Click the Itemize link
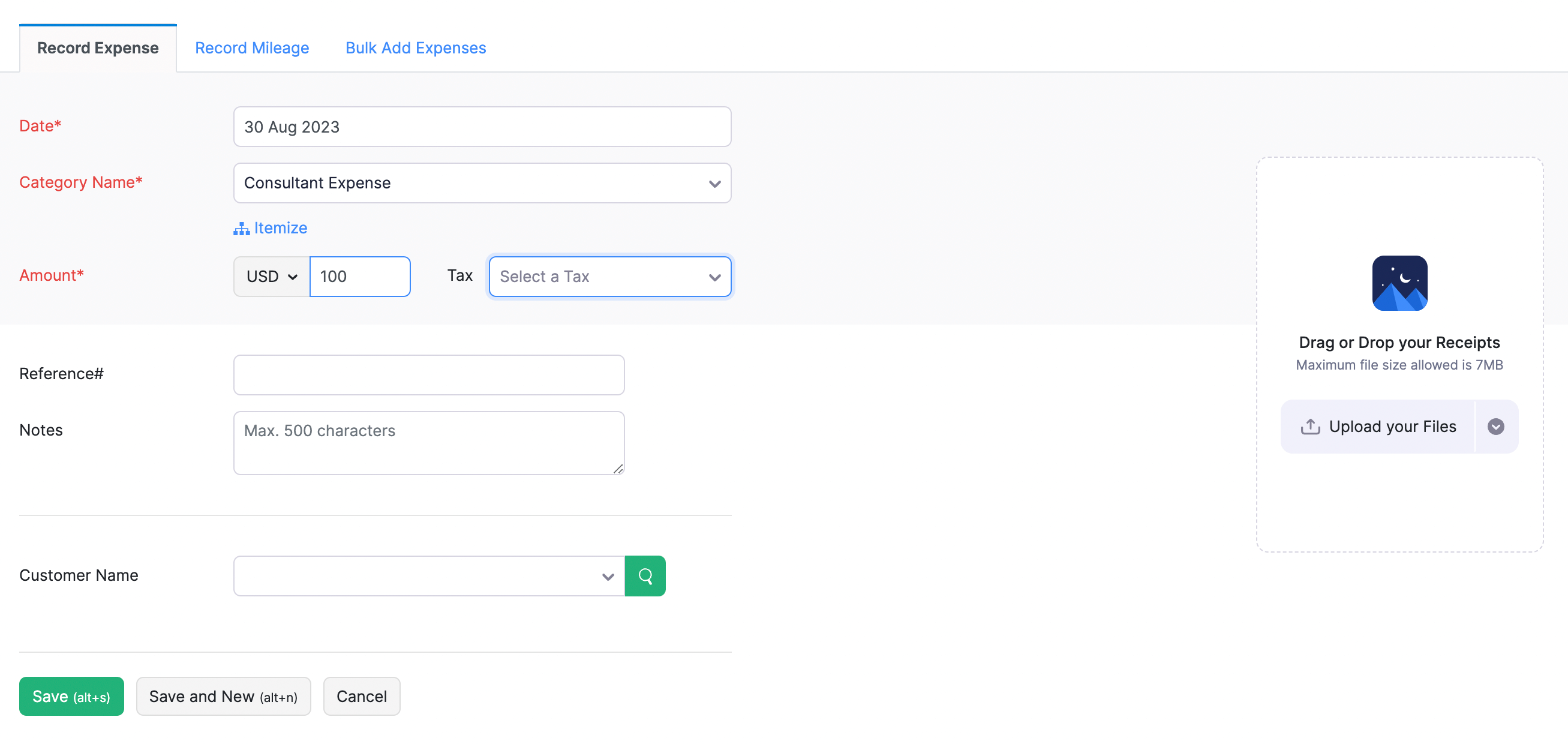 [280, 228]
